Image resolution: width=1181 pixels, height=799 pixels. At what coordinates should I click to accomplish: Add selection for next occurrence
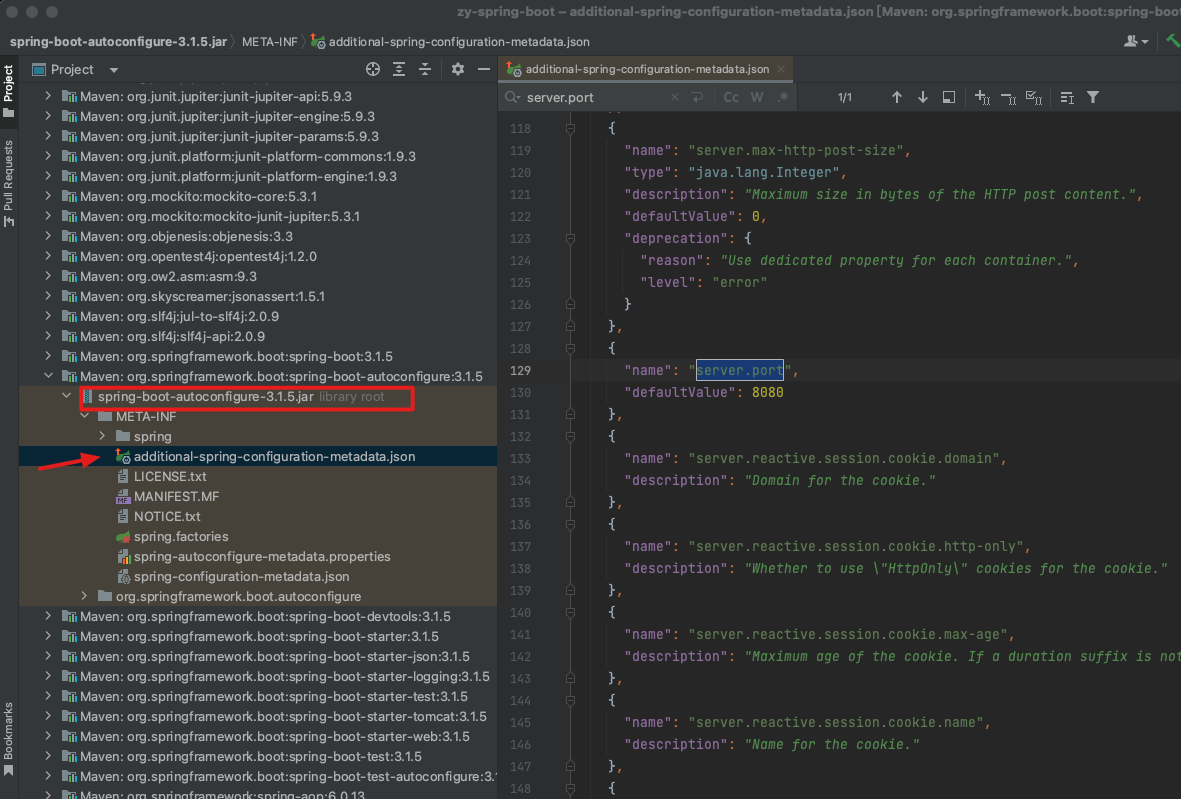(982, 97)
